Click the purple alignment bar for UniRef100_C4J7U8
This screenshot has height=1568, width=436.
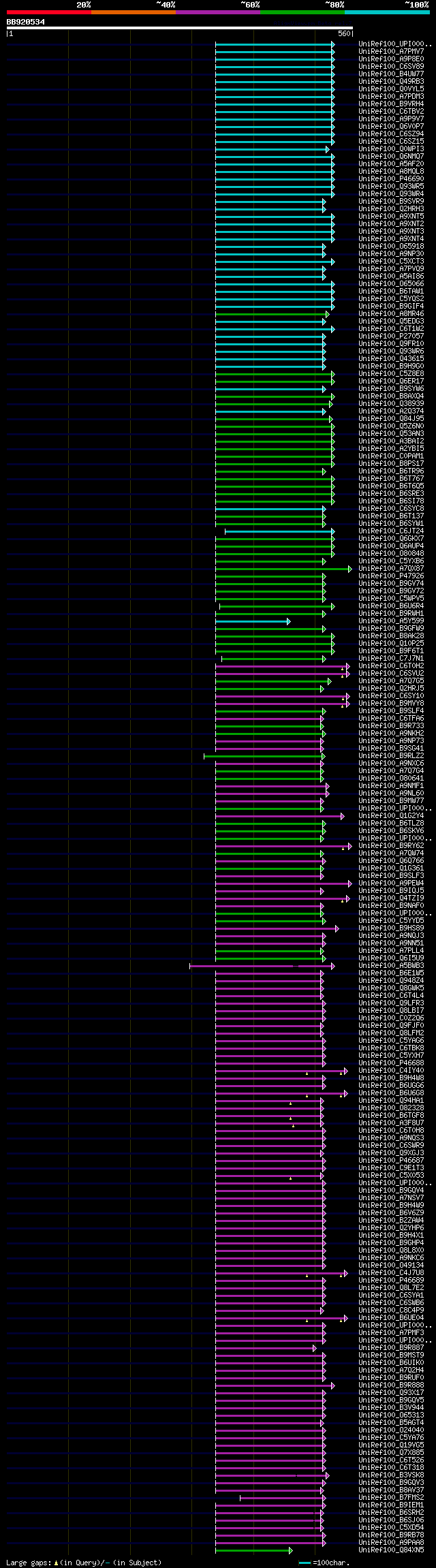coord(281,1273)
